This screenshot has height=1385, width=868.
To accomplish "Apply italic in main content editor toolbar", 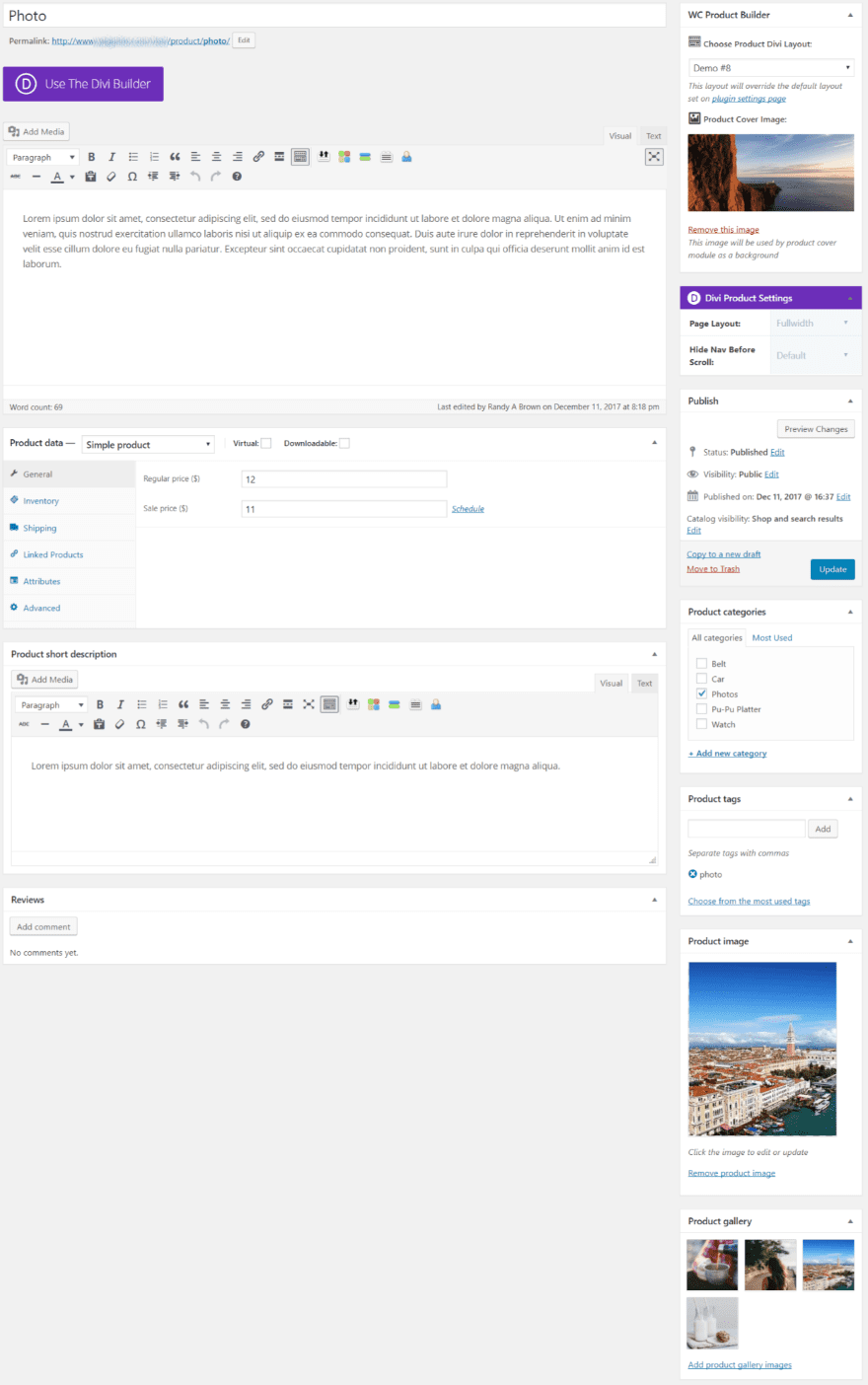I will click(111, 157).
